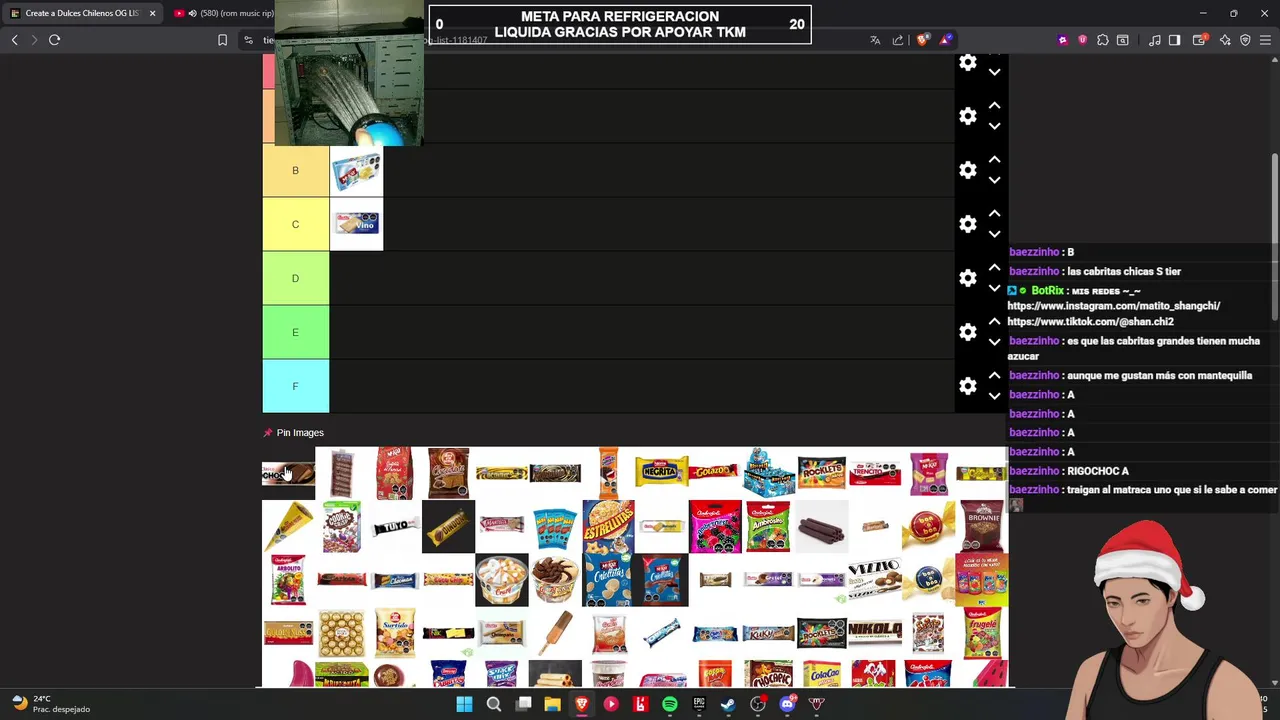Move tier B row down

994,181
